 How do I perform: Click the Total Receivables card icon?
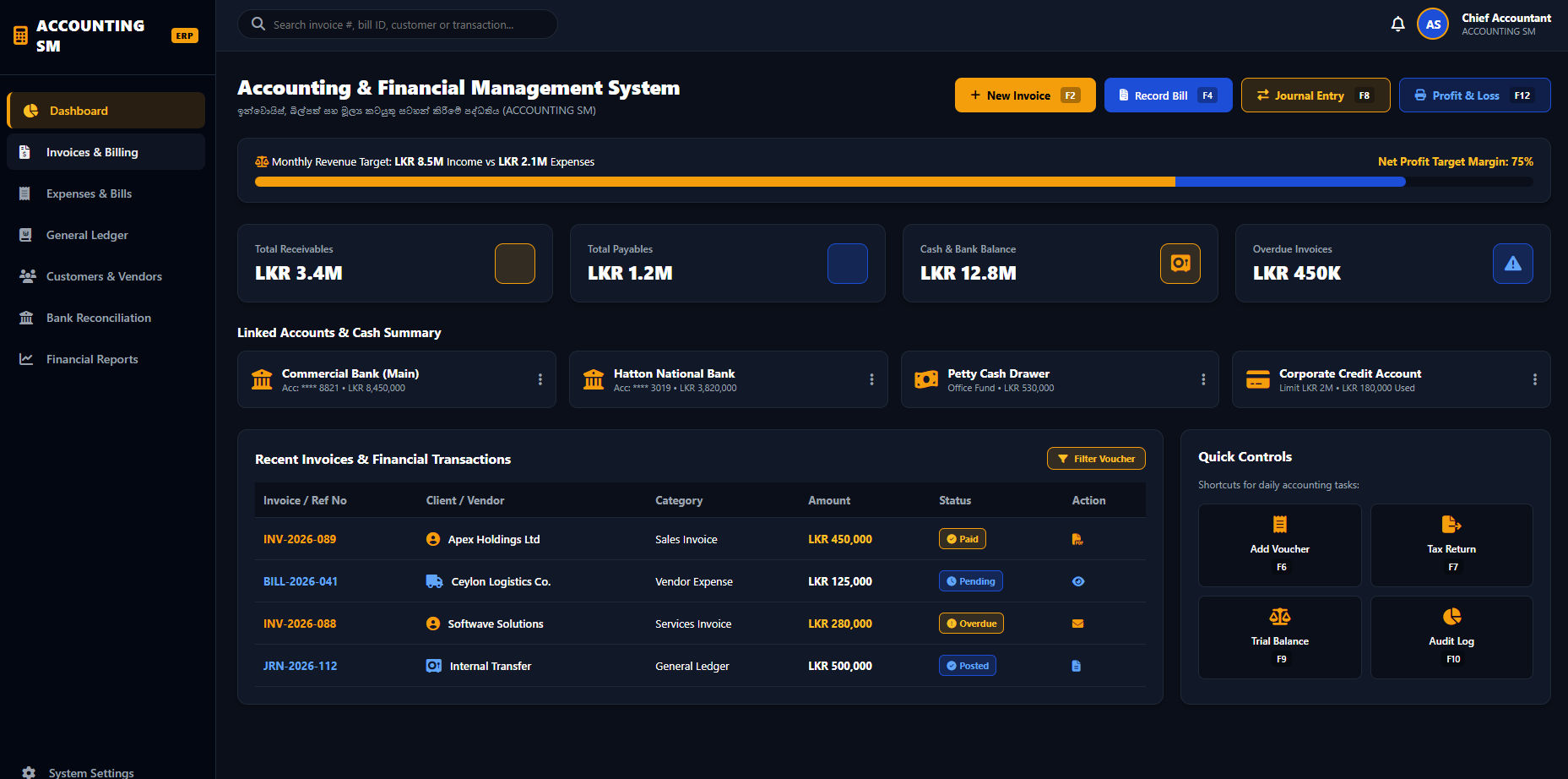[x=514, y=264]
